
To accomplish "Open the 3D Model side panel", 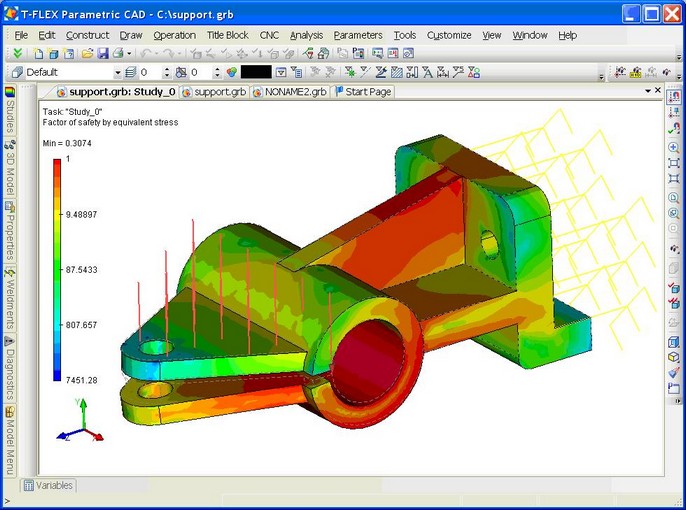I will pyautogui.click(x=10, y=168).
